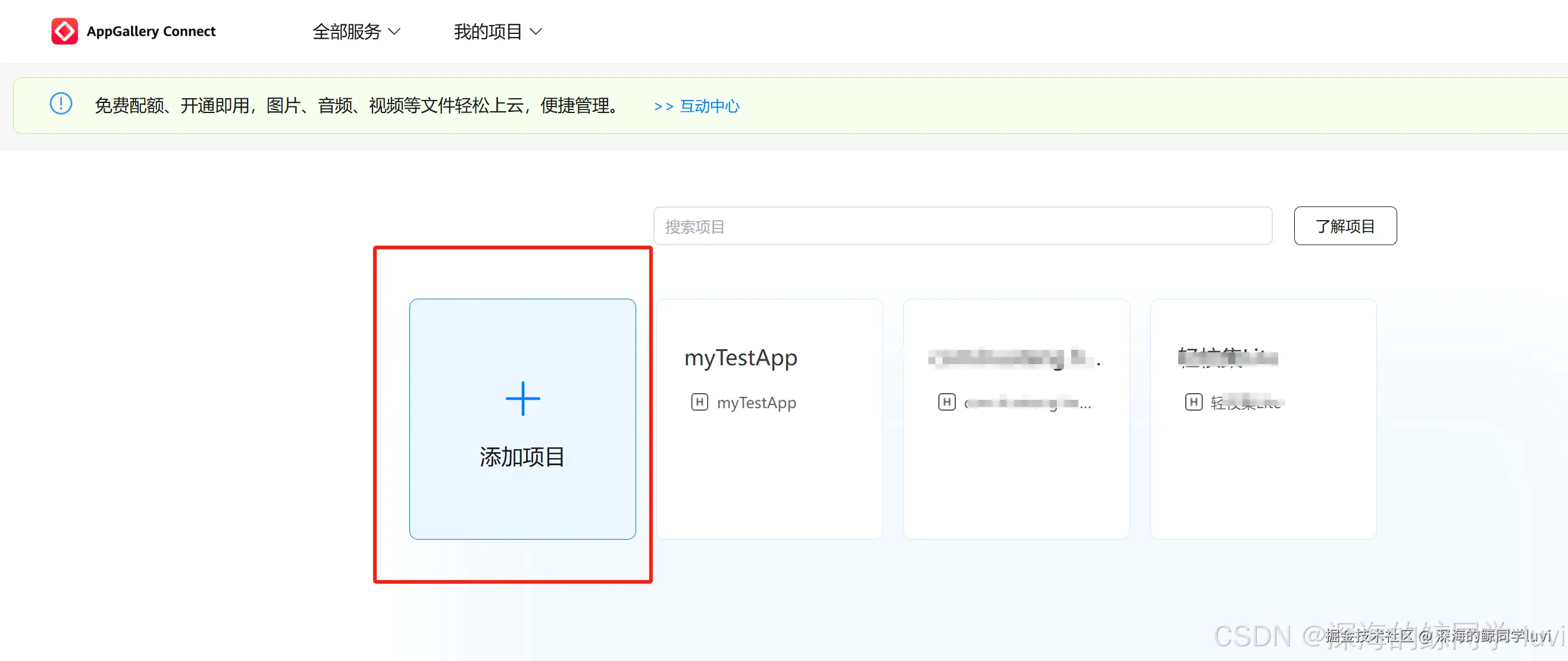1568x661 pixels.
Task: Open the 我的项目 menu
Action: 487,32
